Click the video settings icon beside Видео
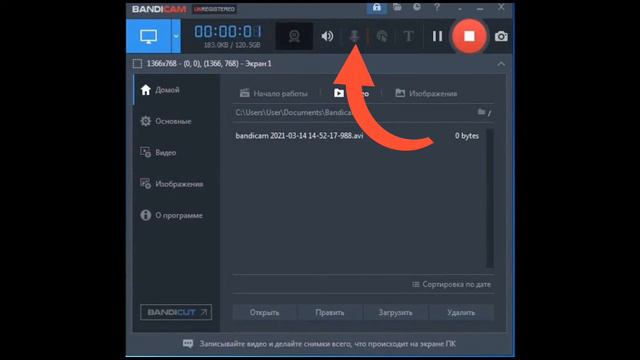Viewport: 640px width, 360px height. point(146,152)
